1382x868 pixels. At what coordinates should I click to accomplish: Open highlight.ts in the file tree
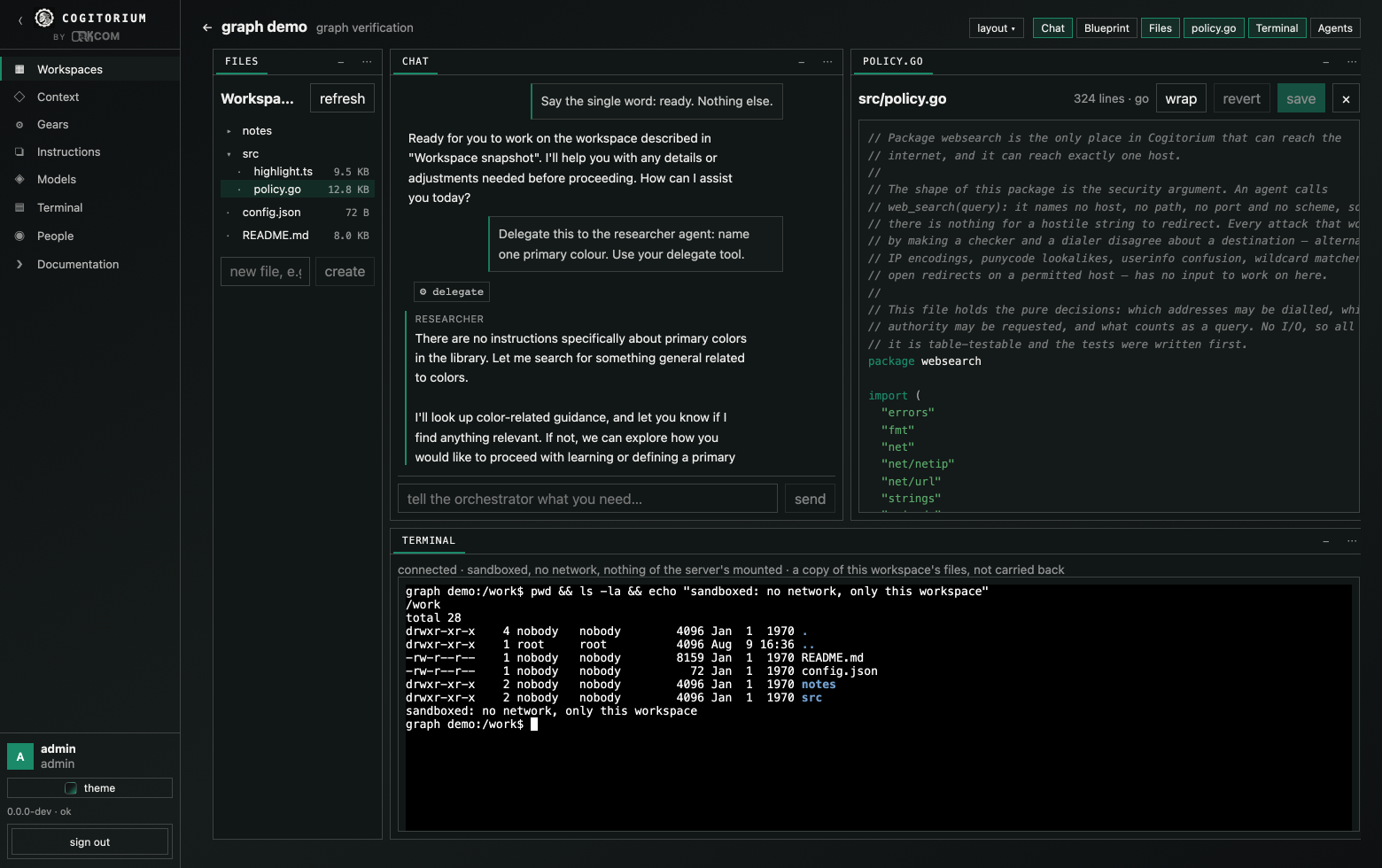click(297, 172)
